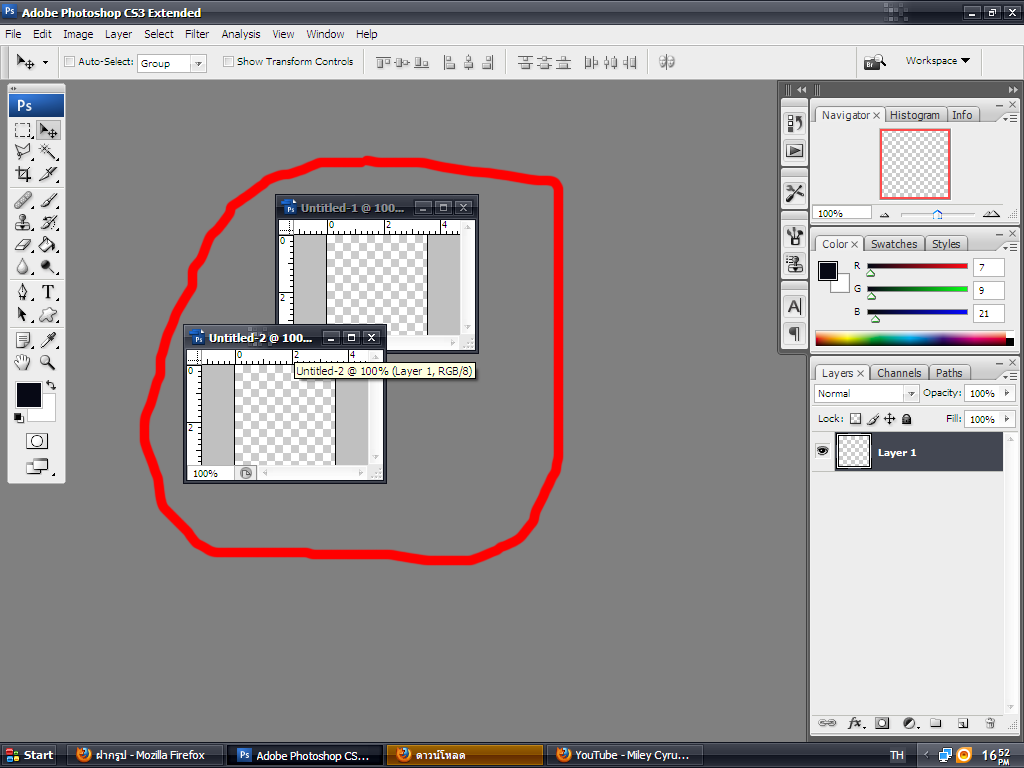Open the Color panel options menu
This screenshot has width=1024, height=768.
pos(1010,248)
